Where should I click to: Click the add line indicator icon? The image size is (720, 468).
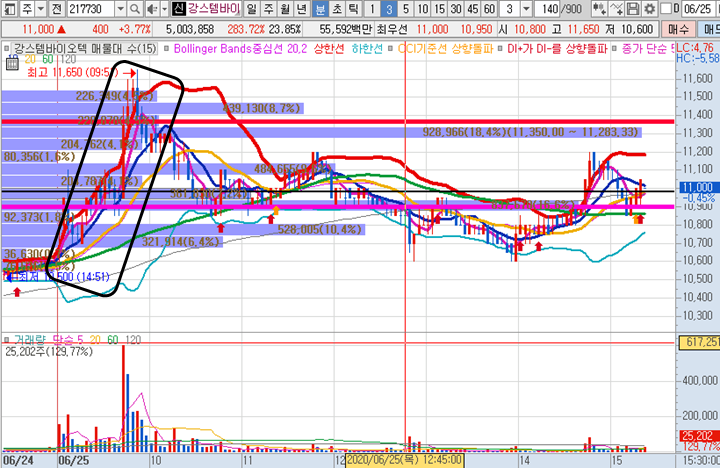(x=616, y=9)
